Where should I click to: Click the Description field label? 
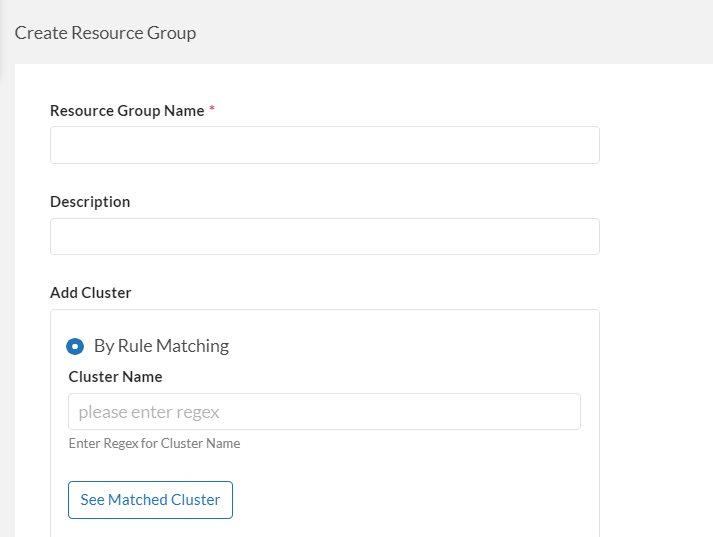pyautogui.click(x=90, y=202)
